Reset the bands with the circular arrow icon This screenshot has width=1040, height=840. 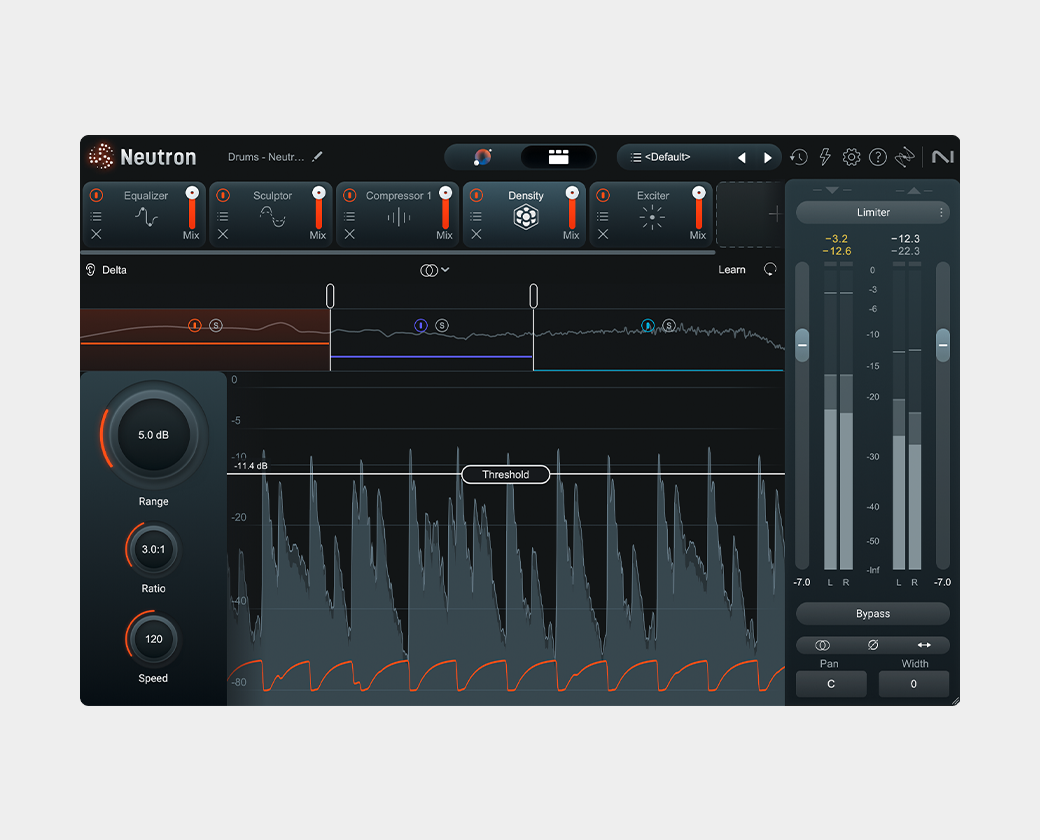click(x=770, y=269)
